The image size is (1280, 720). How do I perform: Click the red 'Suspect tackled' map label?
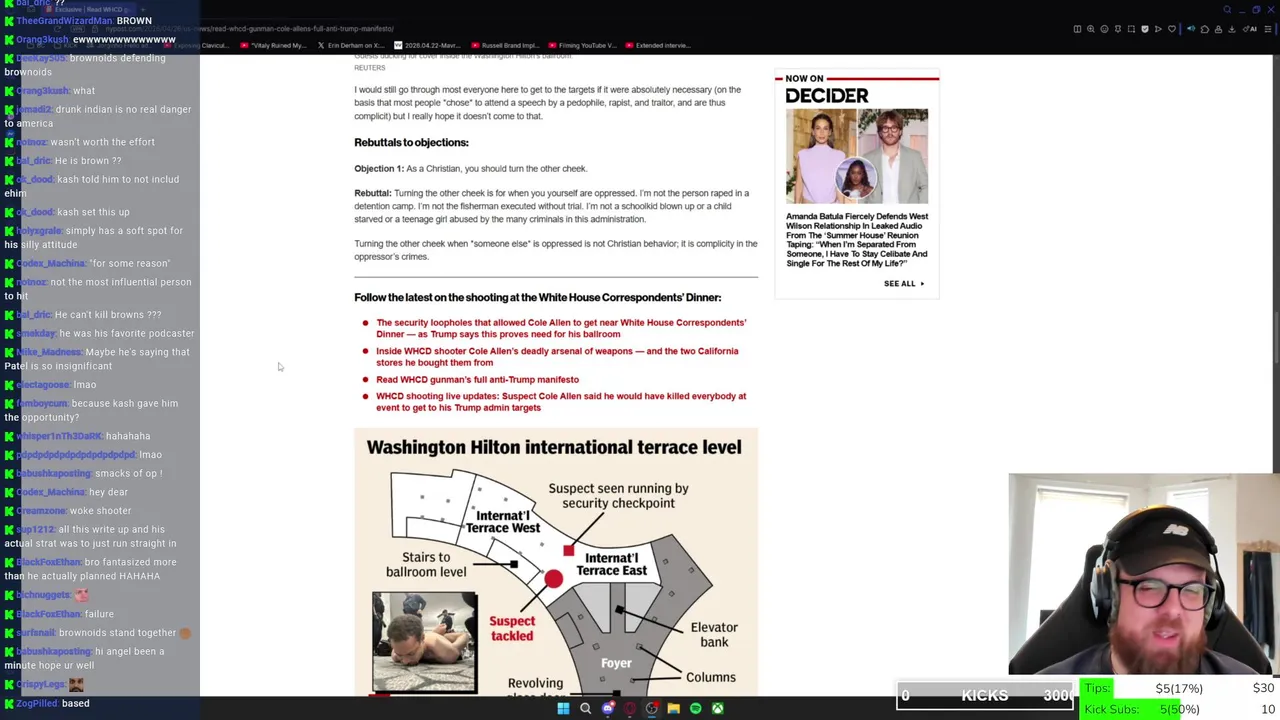point(512,628)
